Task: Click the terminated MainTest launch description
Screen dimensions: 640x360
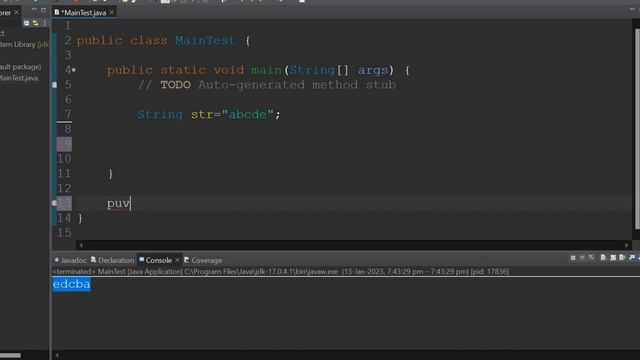Action: pos(280,271)
